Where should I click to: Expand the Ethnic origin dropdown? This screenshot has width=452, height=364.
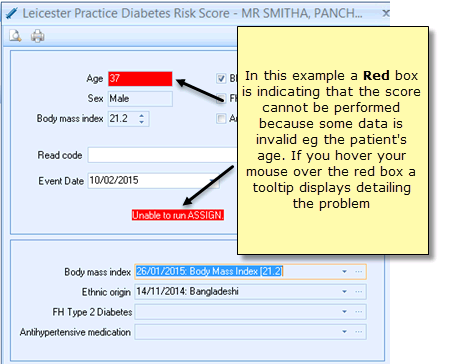click(x=344, y=292)
